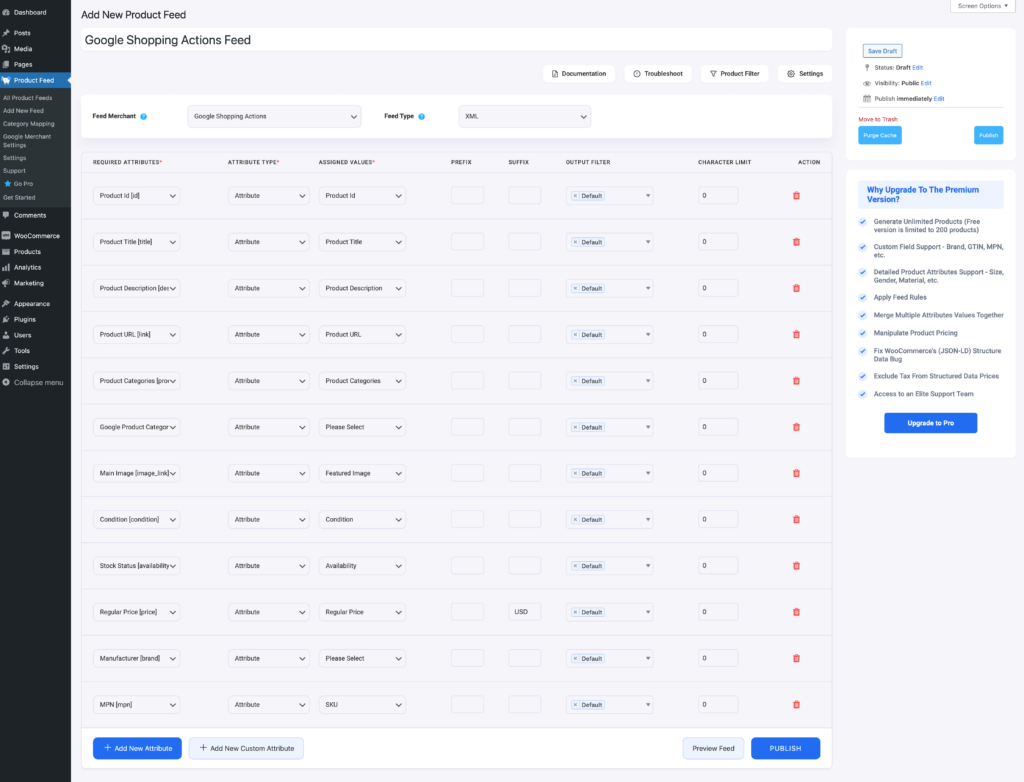
Task: Open the Feed Merchant dropdown
Action: coord(274,116)
